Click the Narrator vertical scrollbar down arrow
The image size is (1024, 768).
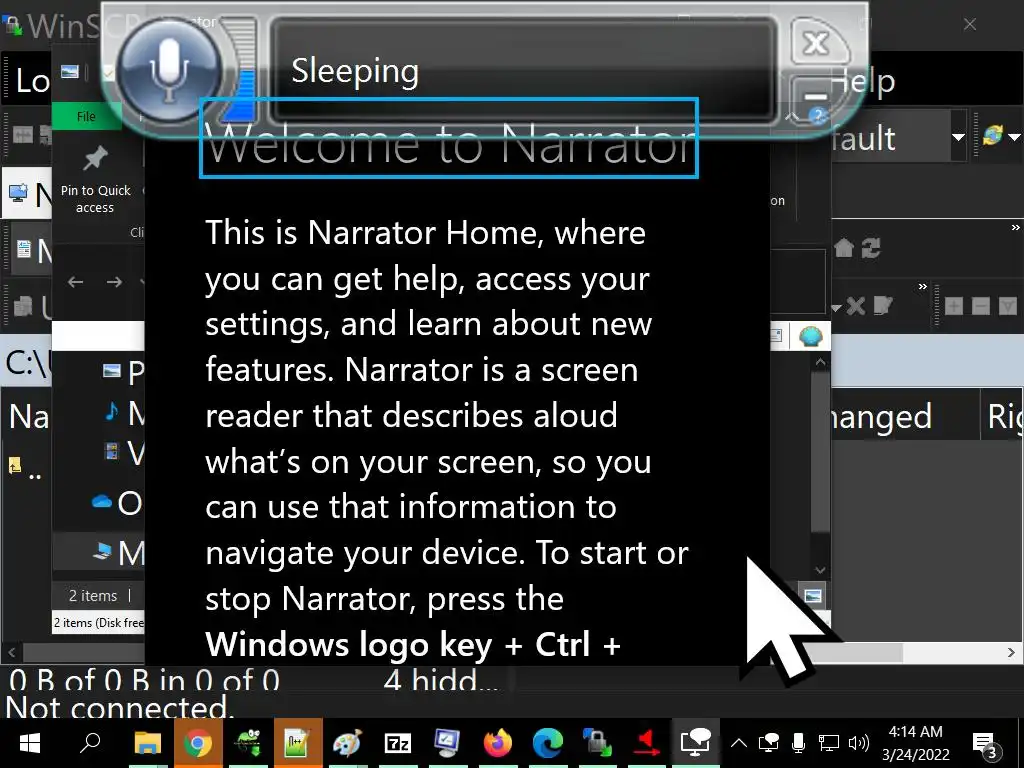820,570
